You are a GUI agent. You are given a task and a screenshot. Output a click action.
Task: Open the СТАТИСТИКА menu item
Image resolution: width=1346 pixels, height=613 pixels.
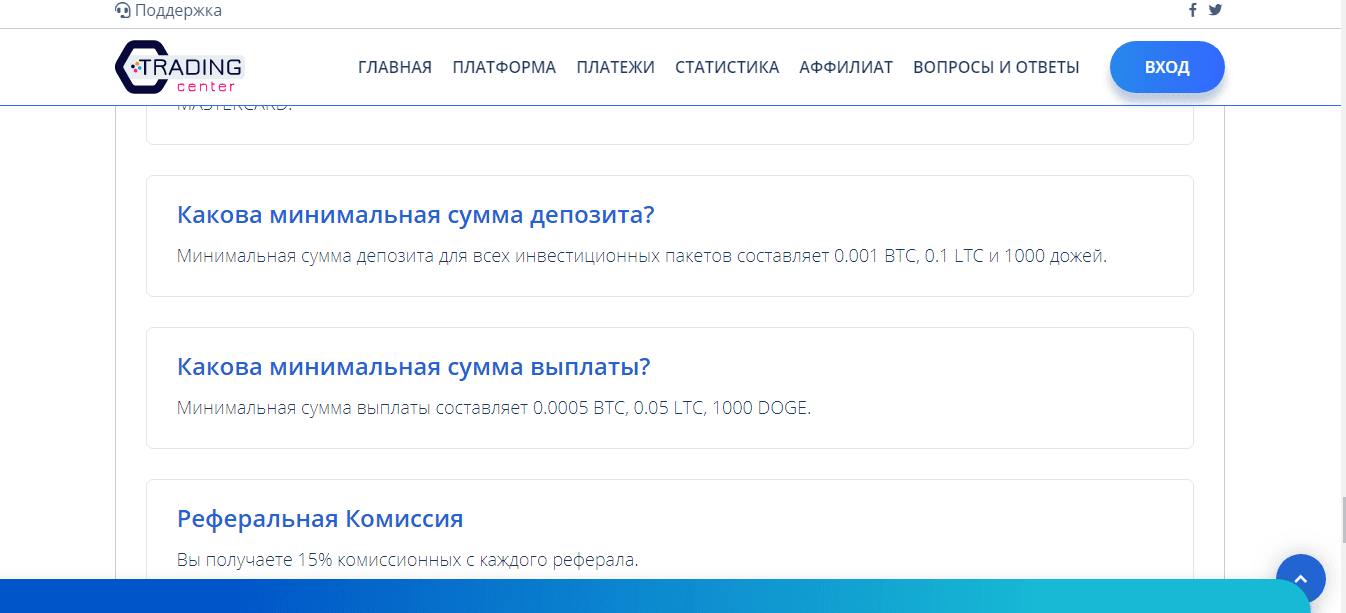click(727, 67)
